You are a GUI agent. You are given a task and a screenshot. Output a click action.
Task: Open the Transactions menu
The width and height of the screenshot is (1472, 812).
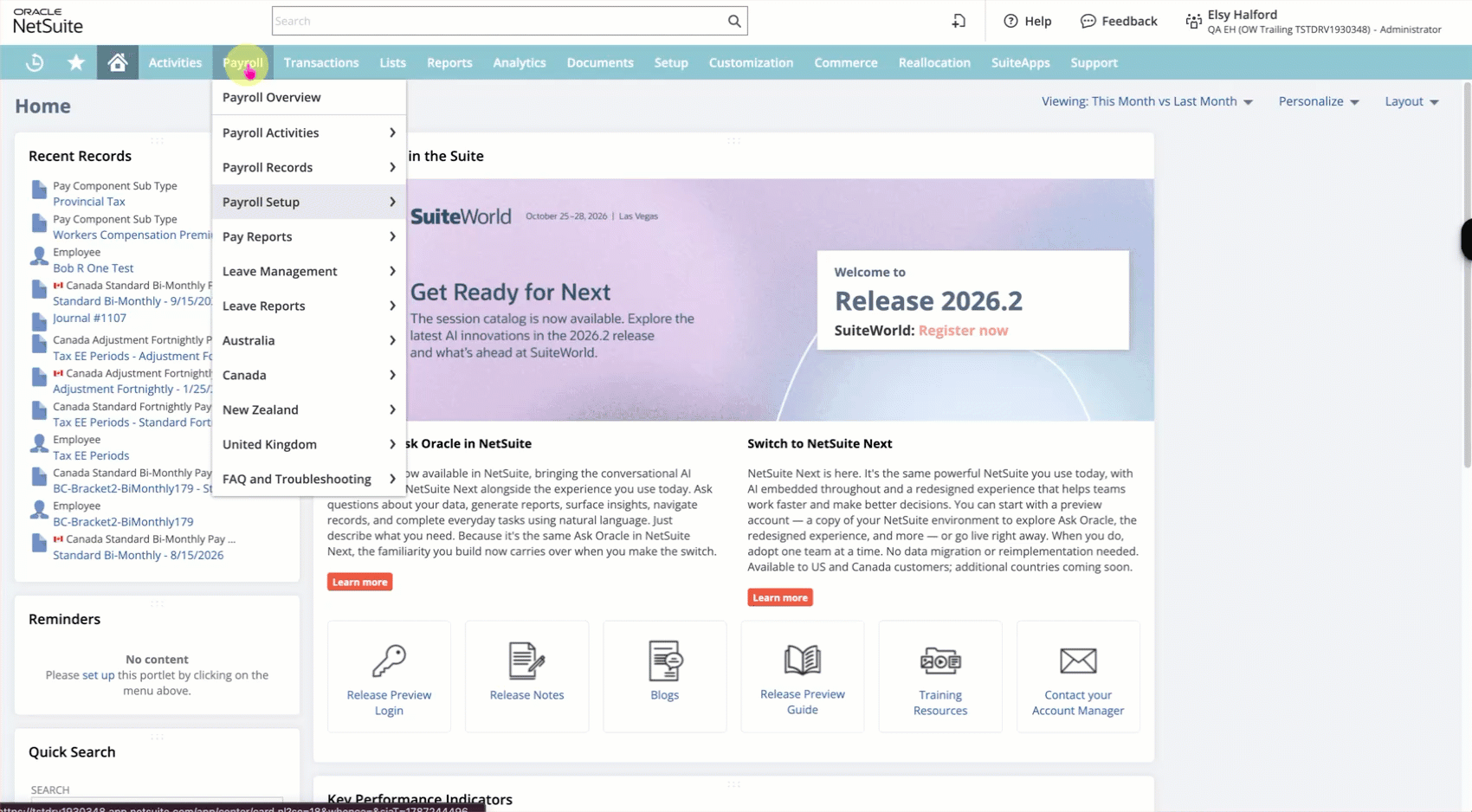tap(321, 62)
